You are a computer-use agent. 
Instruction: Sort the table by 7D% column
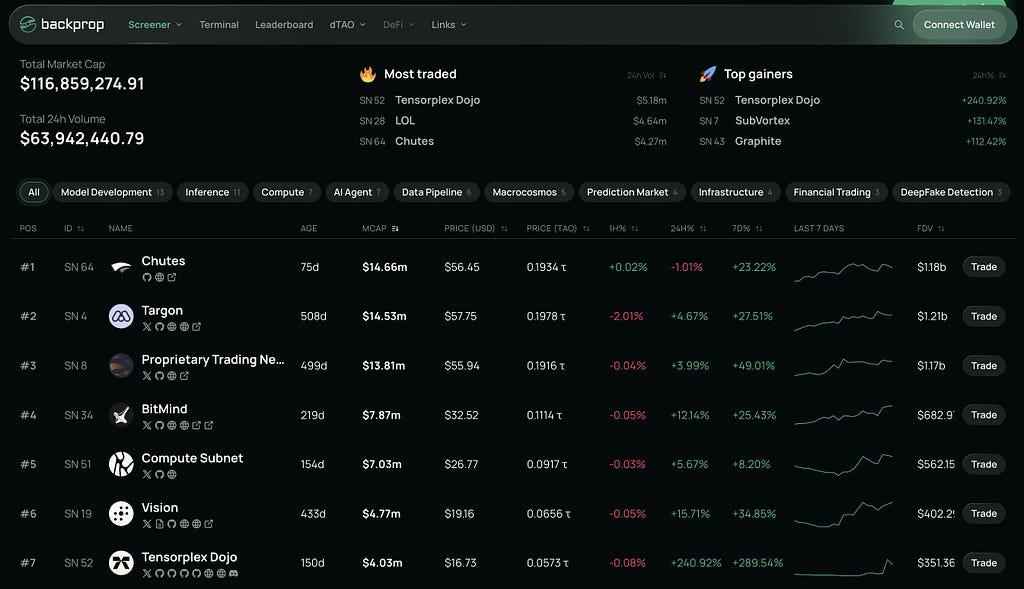click(x=747, y=229)
